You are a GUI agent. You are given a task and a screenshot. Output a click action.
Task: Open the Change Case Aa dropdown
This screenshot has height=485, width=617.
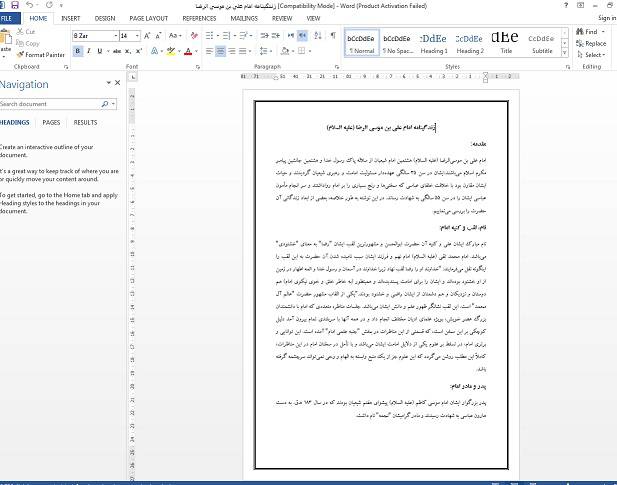(175, 36)
